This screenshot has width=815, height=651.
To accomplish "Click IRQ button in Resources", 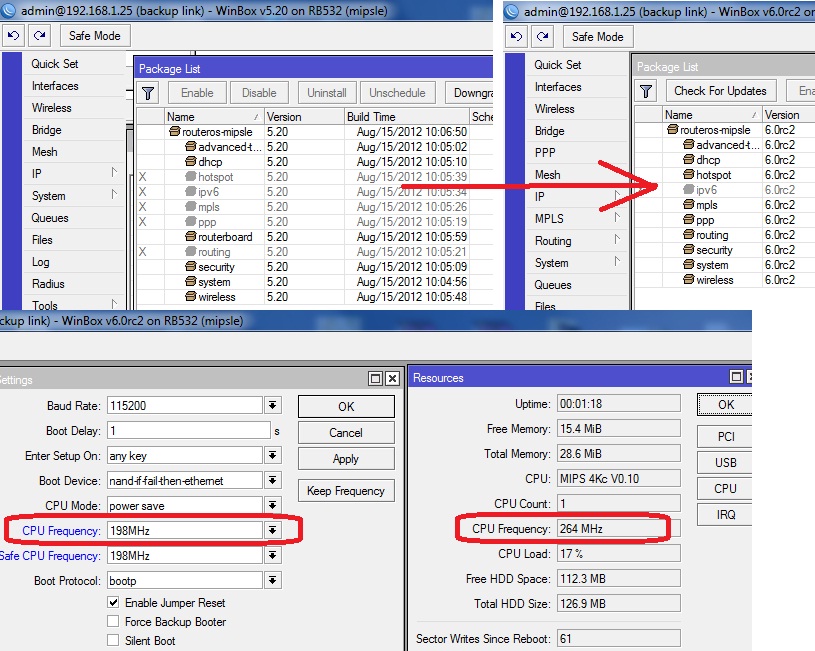I will coord(726,515).
